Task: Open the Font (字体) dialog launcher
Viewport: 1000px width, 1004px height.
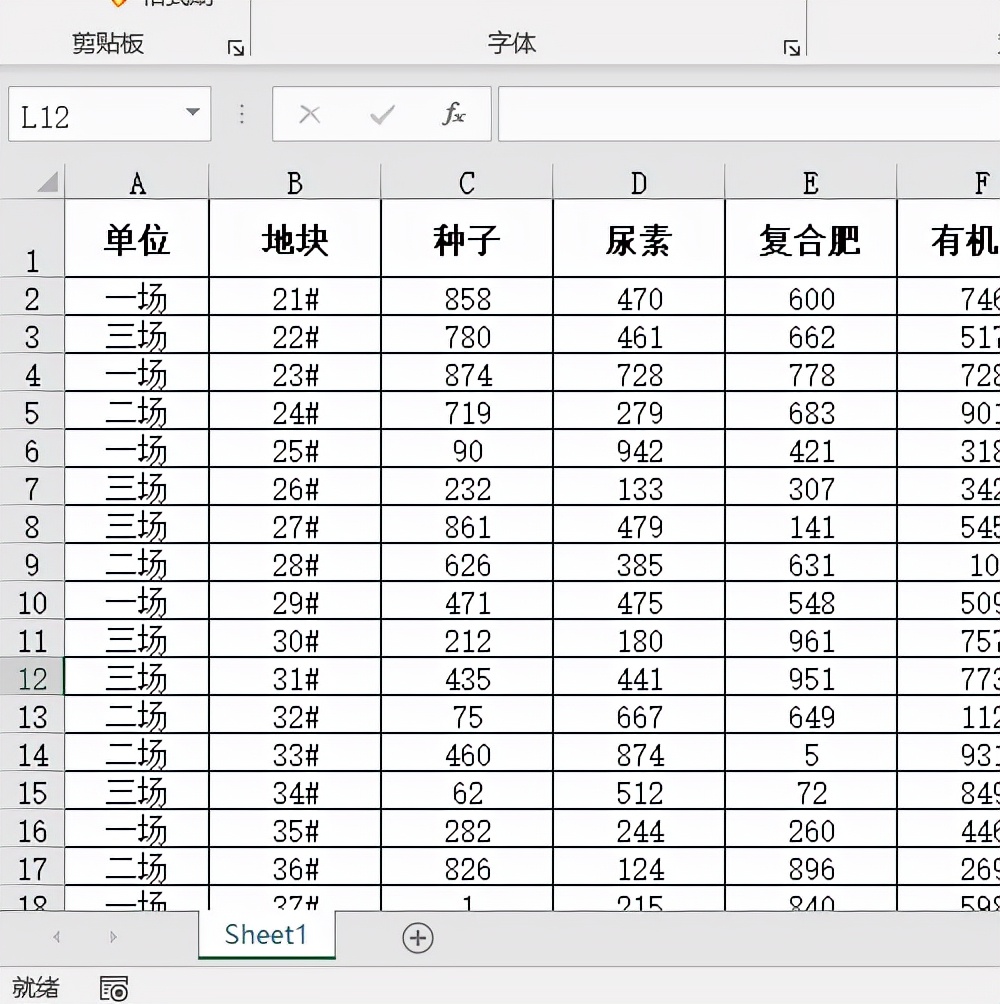Action: [x=790, y=45]
